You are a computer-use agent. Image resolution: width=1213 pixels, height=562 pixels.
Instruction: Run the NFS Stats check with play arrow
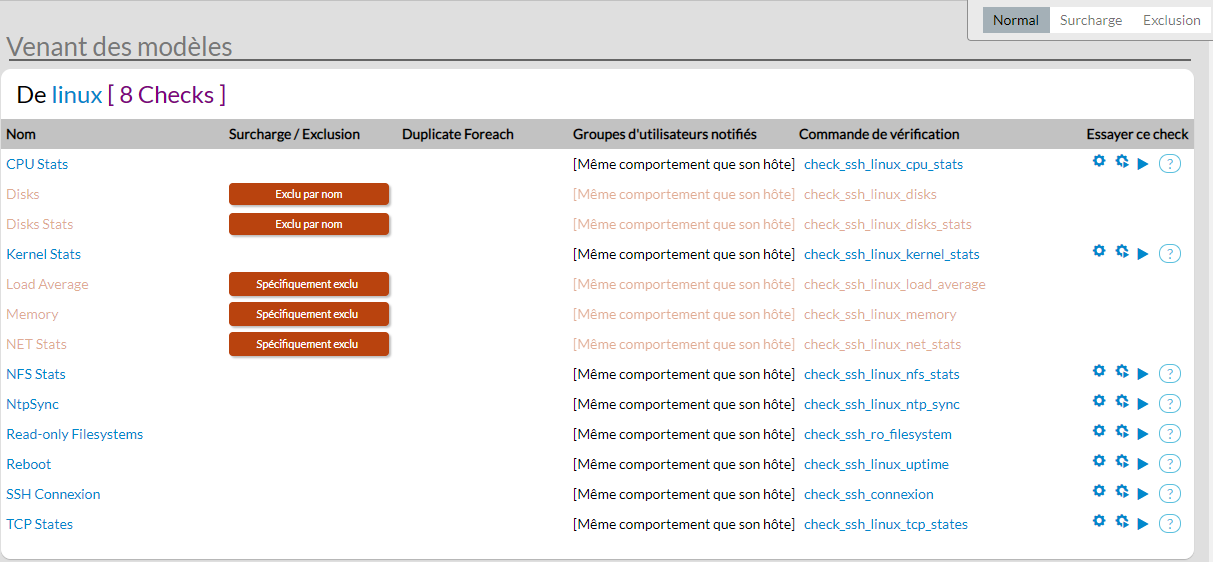[x=1143, y=374]
